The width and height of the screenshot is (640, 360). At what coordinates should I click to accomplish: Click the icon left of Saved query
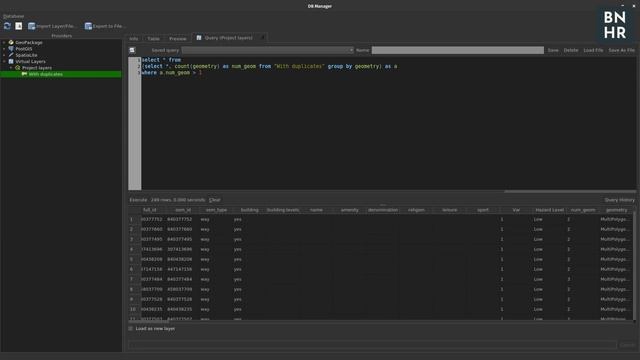pos(132,50)
